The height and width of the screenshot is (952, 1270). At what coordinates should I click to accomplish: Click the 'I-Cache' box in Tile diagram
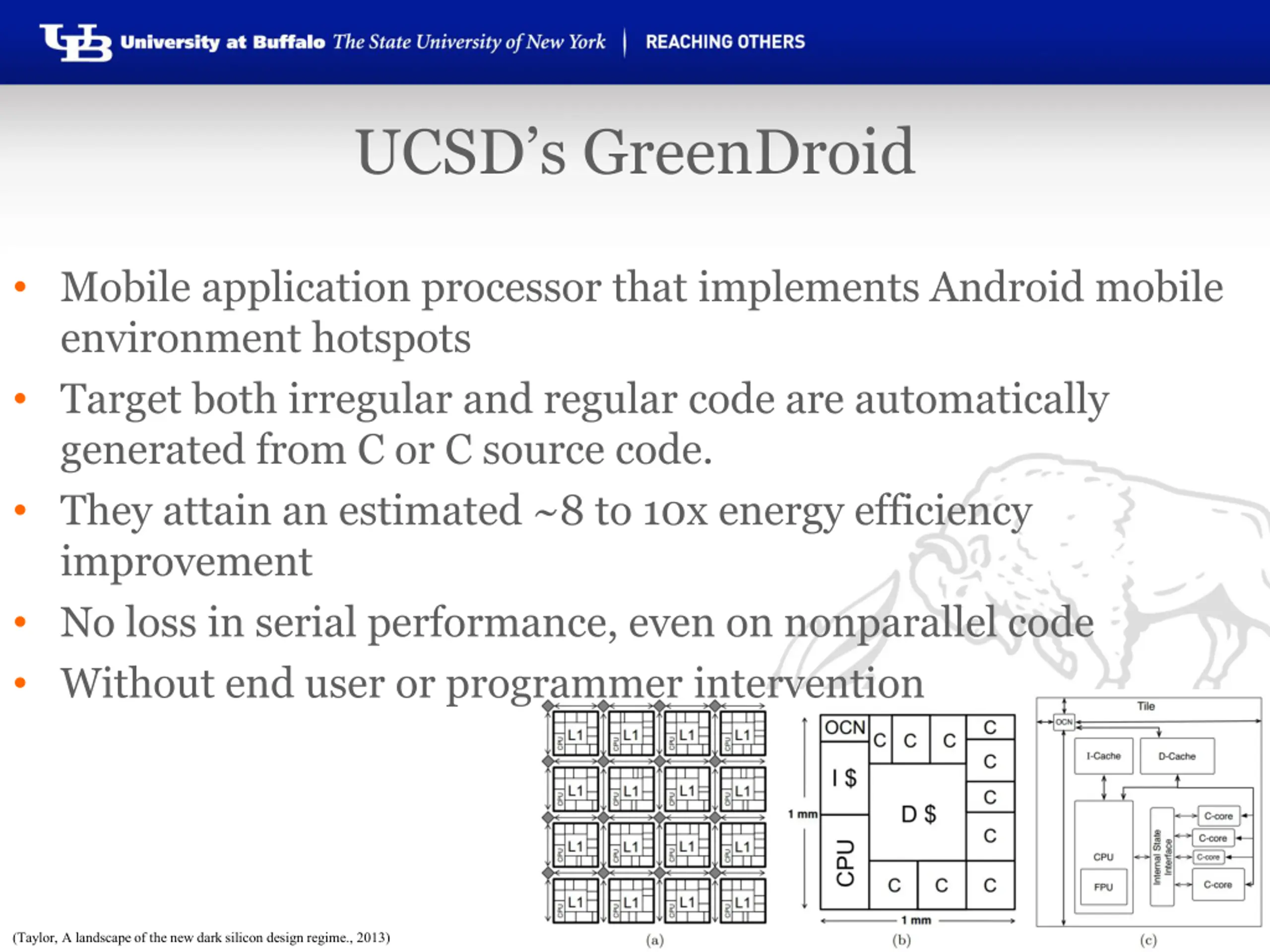[1103, 756]
